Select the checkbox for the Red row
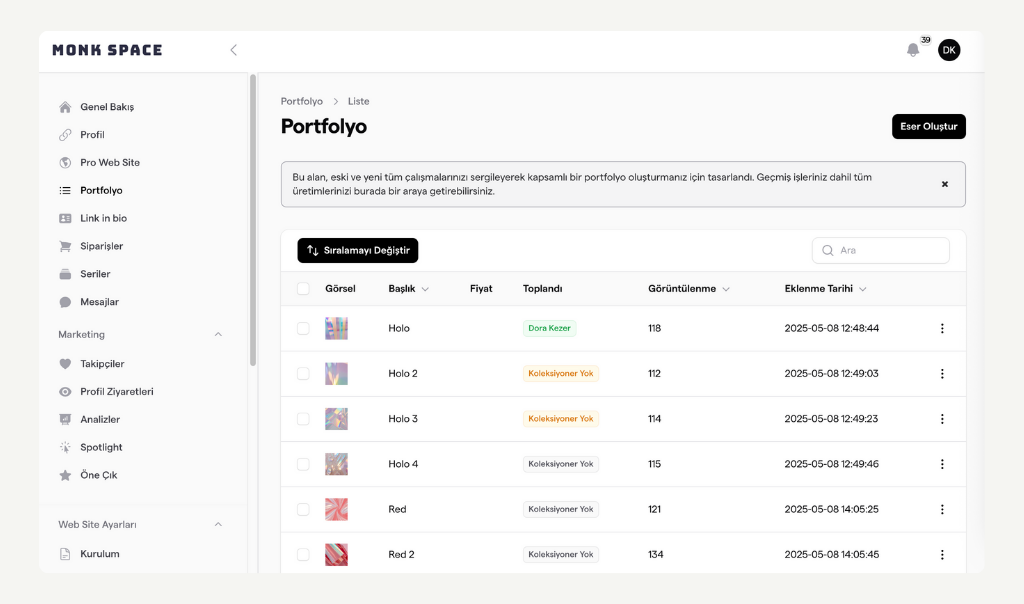Viewport: 1024px width, 604px height. [303, 509]
